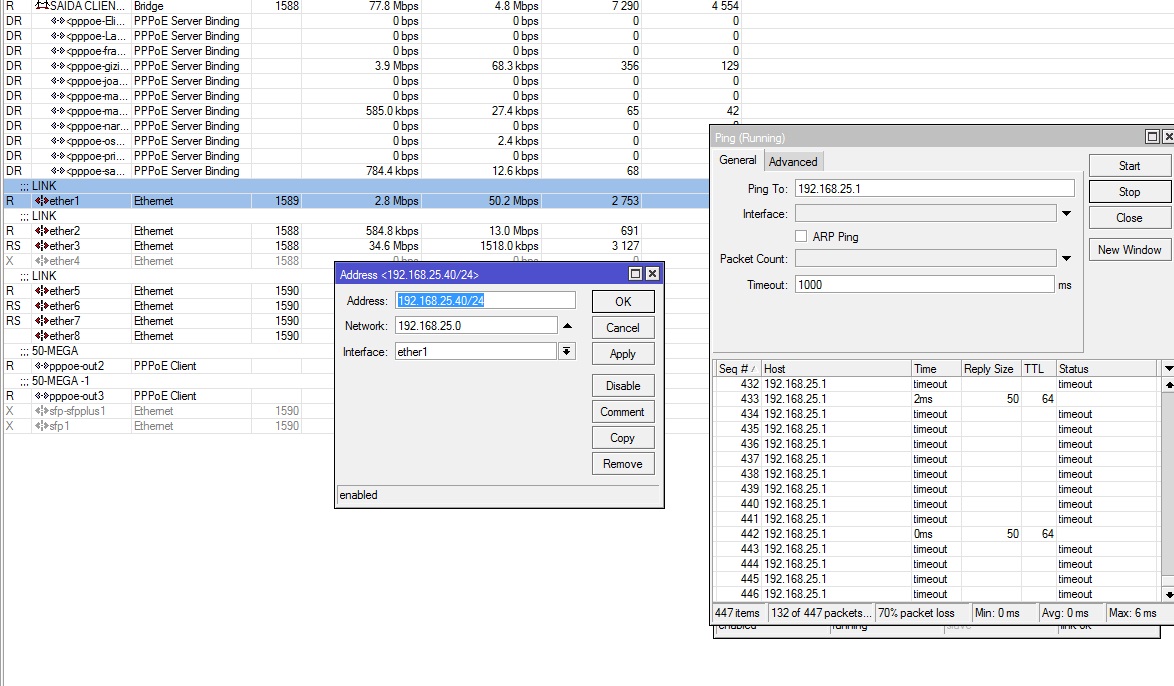
Task: Click the Timeout field in Ping
Action: (925, 285)
